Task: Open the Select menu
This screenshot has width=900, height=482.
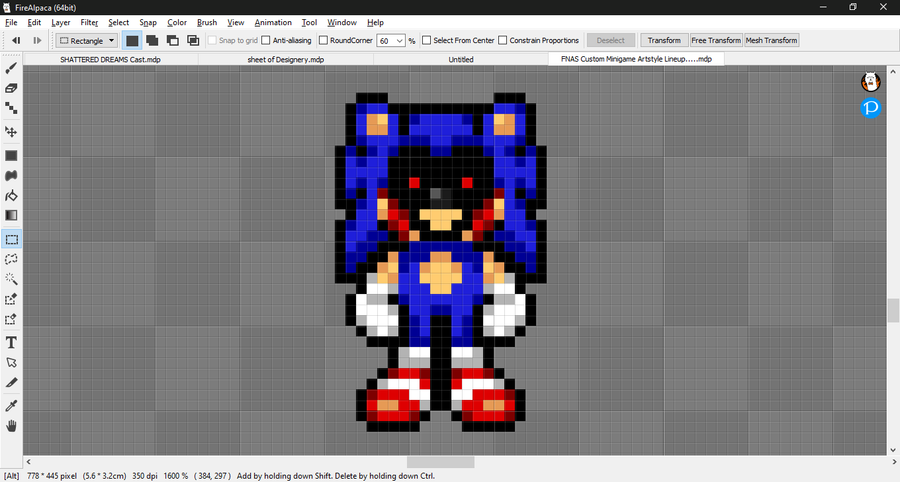Action: pos(118,22)
